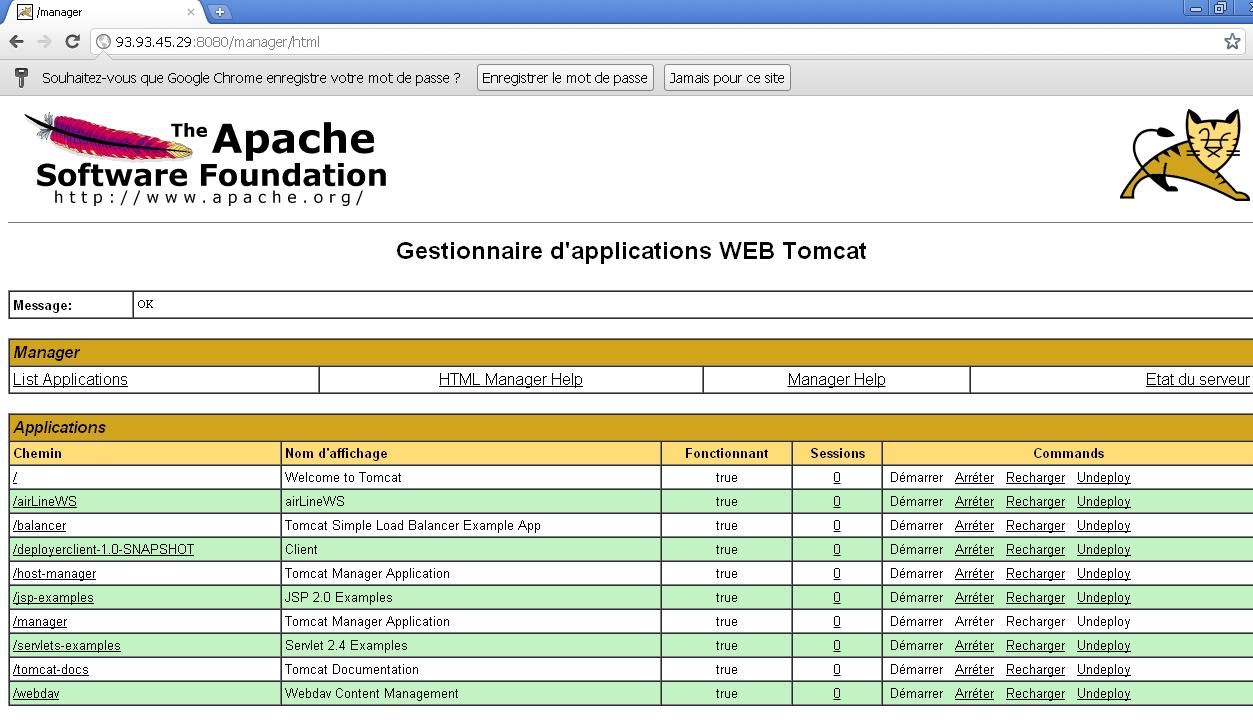This screenshot has height=720, width=1253.
Task: Stop airLineWS with Arrêter
Action: (974, 502)
